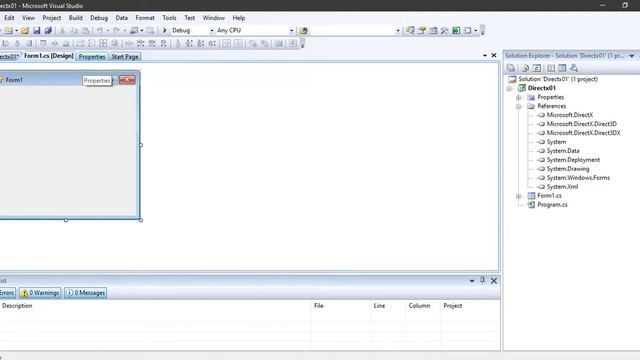
Task: Click the Redo arrow icon
Action: [117, 31]
